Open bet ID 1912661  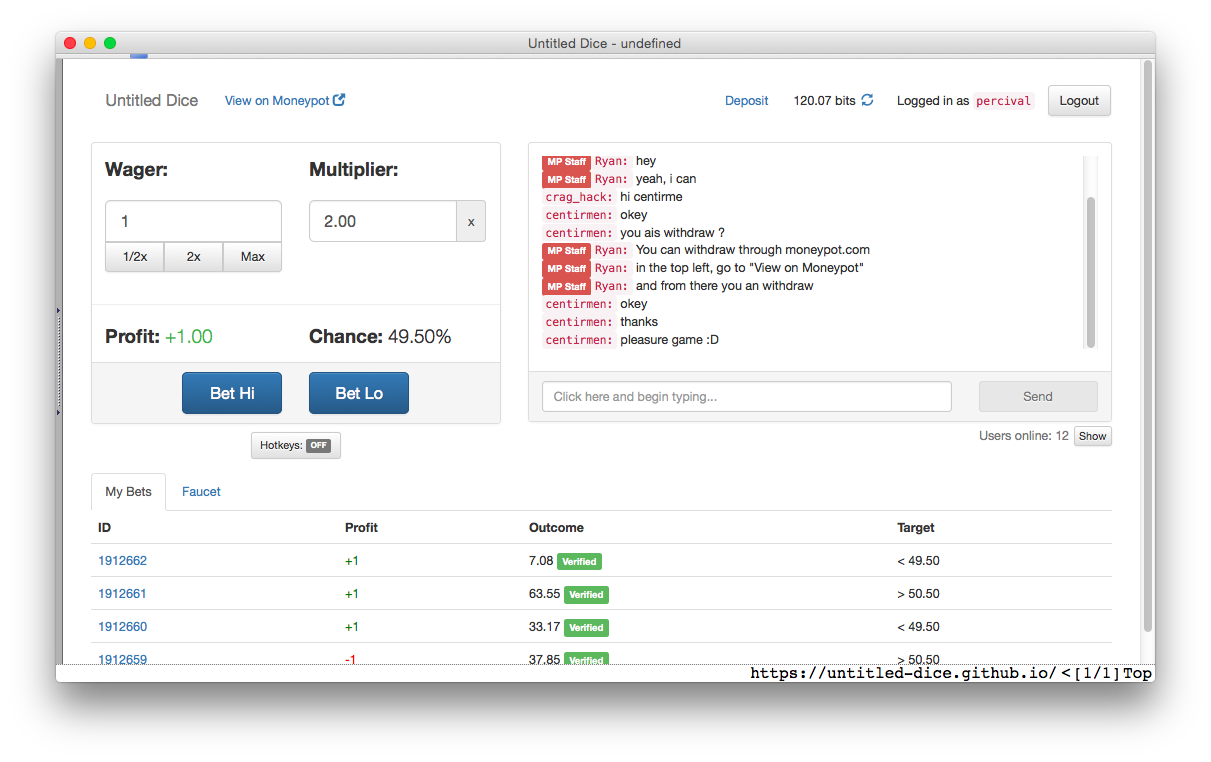point(122,594)
